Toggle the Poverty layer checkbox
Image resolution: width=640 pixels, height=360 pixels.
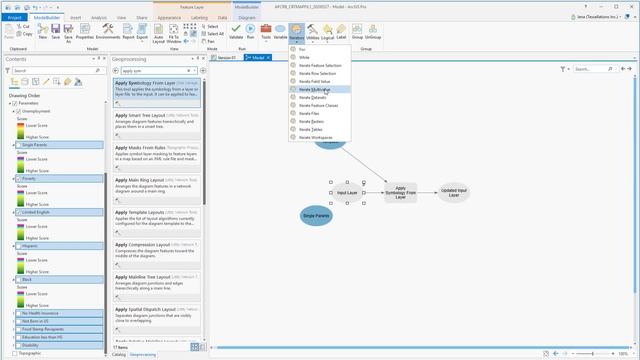click(18, 179)
